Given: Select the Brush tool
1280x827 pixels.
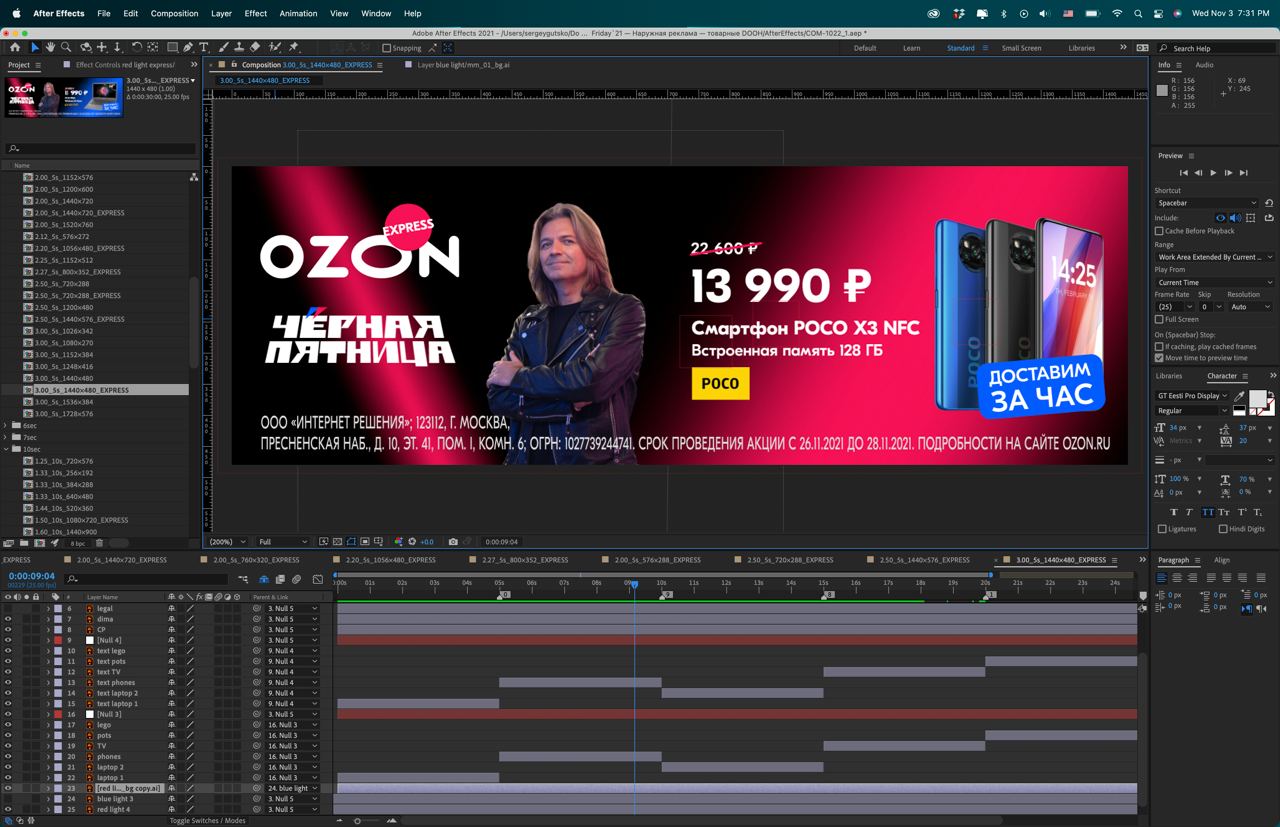Looking at the screenshot, I should [224, 47].
